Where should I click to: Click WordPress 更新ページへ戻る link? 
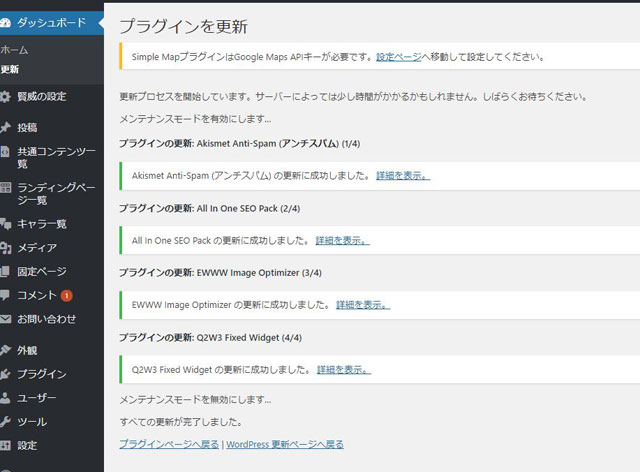[285, 444]
